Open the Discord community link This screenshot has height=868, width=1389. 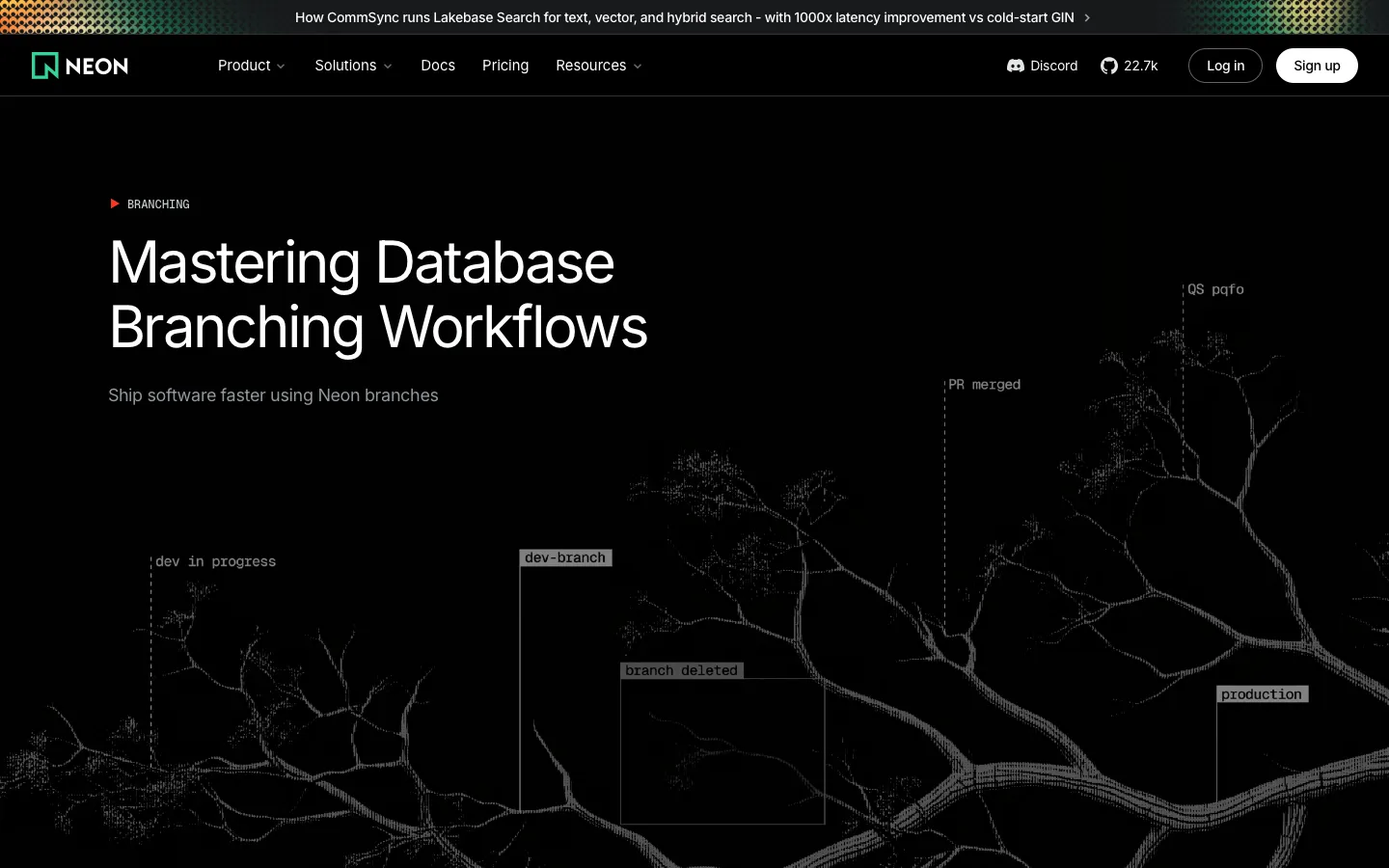pos(1042,66)
